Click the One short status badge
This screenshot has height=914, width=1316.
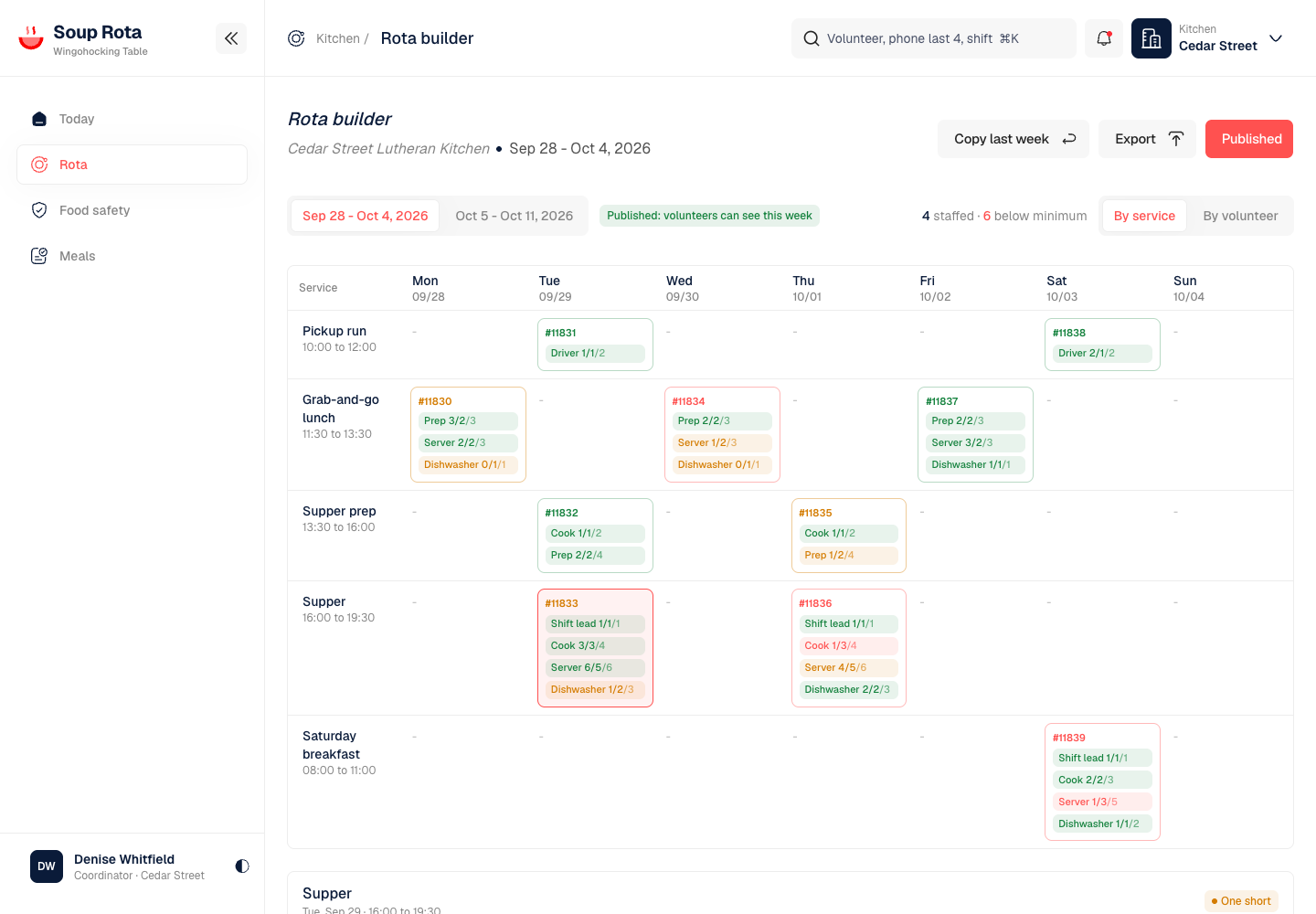pyautogui.click(x=1241, y=901)
